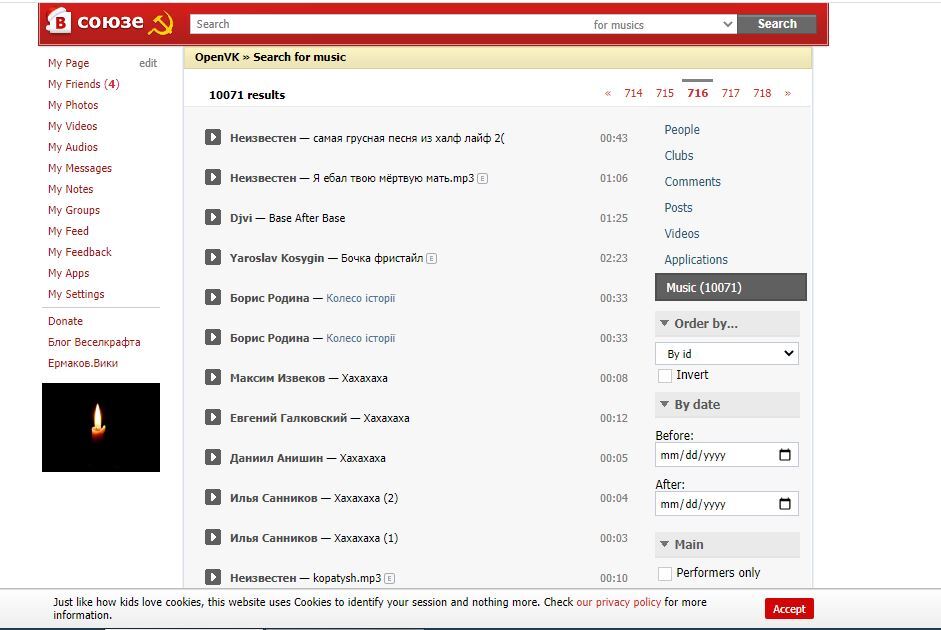The image size is (941, 630).
Task: Open My Settings
Action: click(76, 294)
